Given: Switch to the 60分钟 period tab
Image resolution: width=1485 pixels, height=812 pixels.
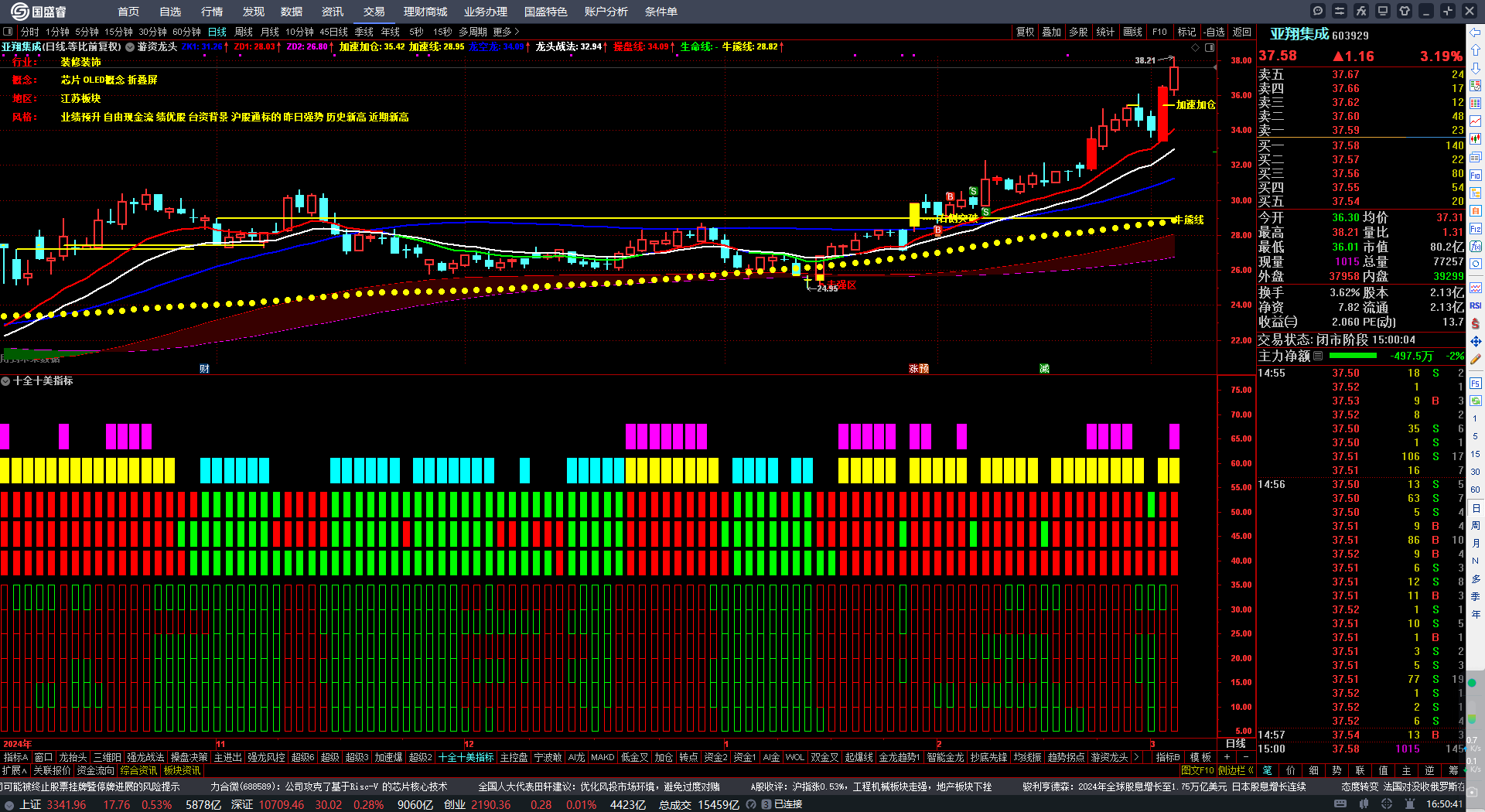Looking at the screenshot, I should tap(186, 32).
